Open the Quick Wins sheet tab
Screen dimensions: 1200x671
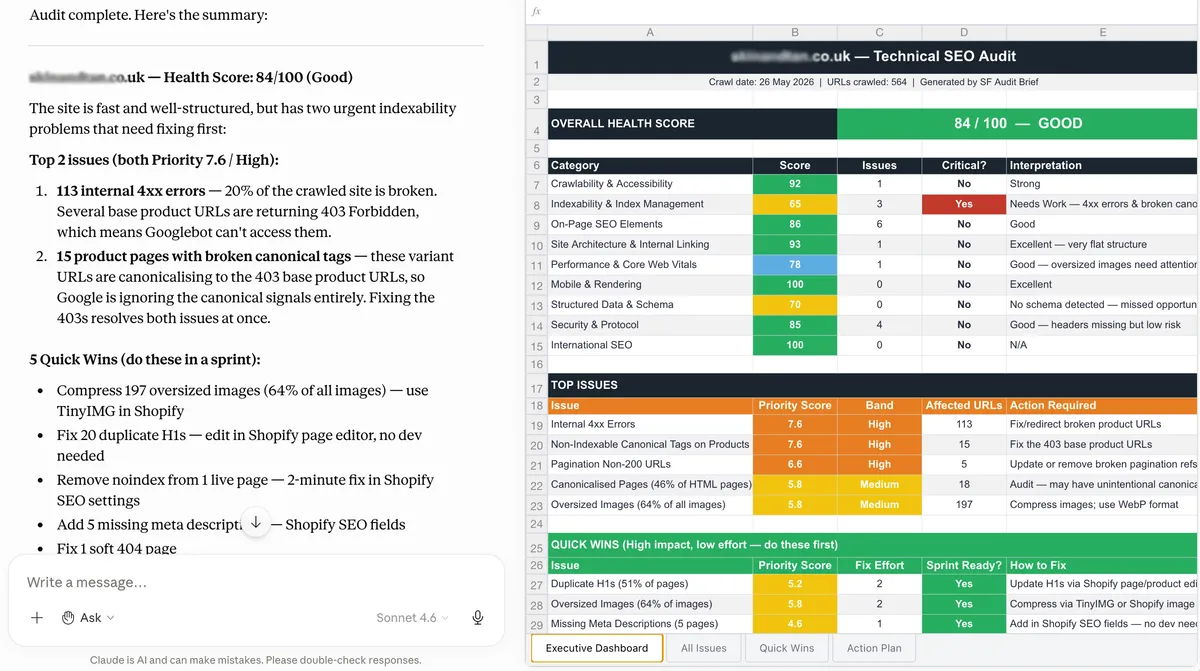[x=787, y=648]
